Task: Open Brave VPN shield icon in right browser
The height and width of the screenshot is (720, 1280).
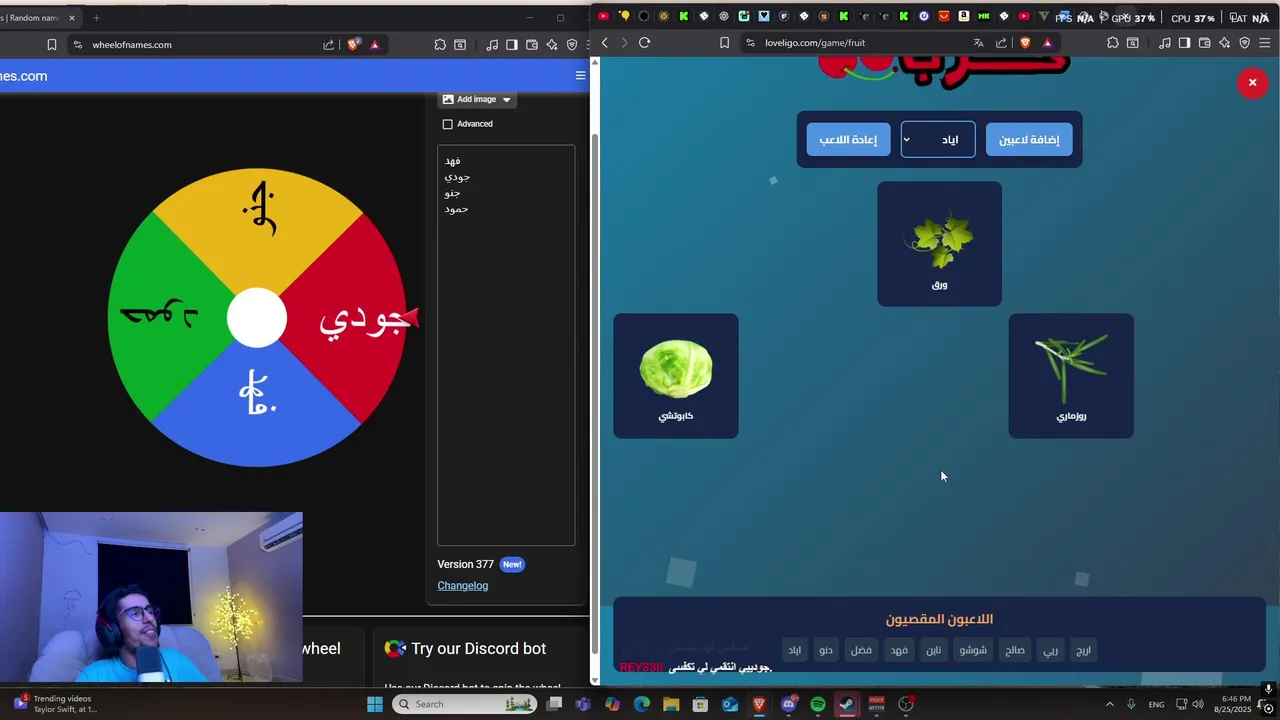Action: coord(1245,43)
